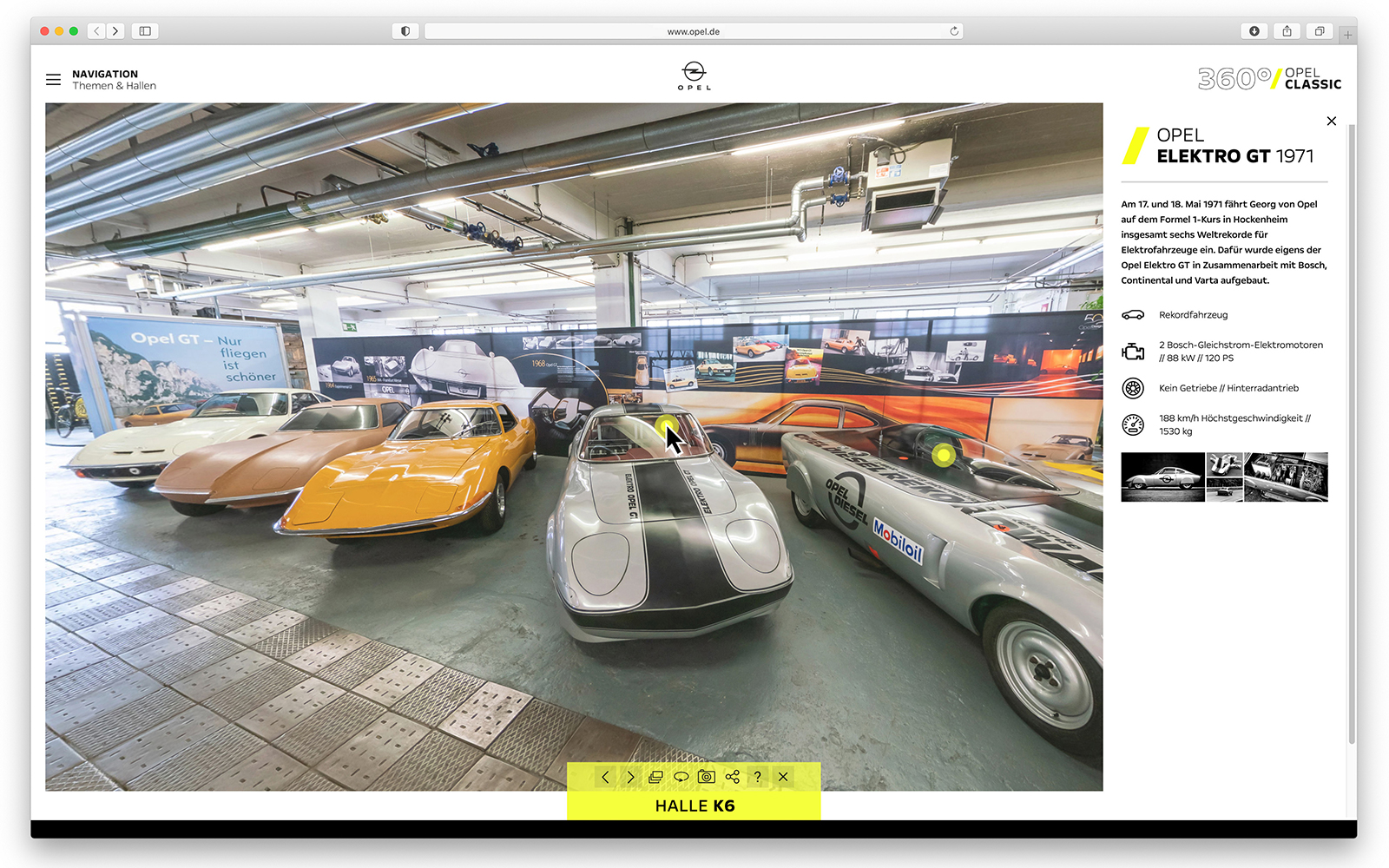Click the hotspot on the Elektro GT windshield

(x=667, y=425)
